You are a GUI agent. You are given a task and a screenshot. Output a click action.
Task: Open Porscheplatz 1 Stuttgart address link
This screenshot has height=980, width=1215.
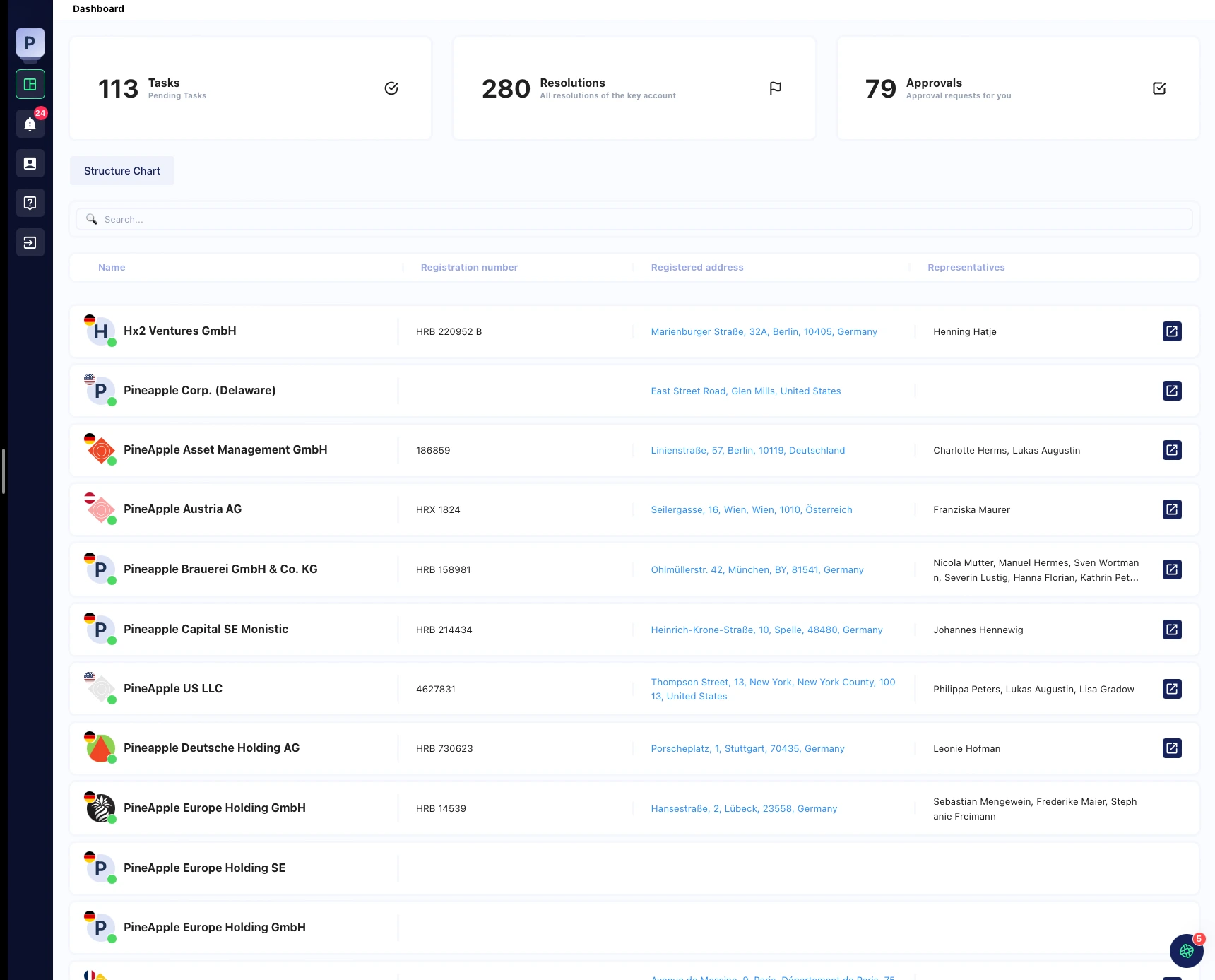click(748, 748)
